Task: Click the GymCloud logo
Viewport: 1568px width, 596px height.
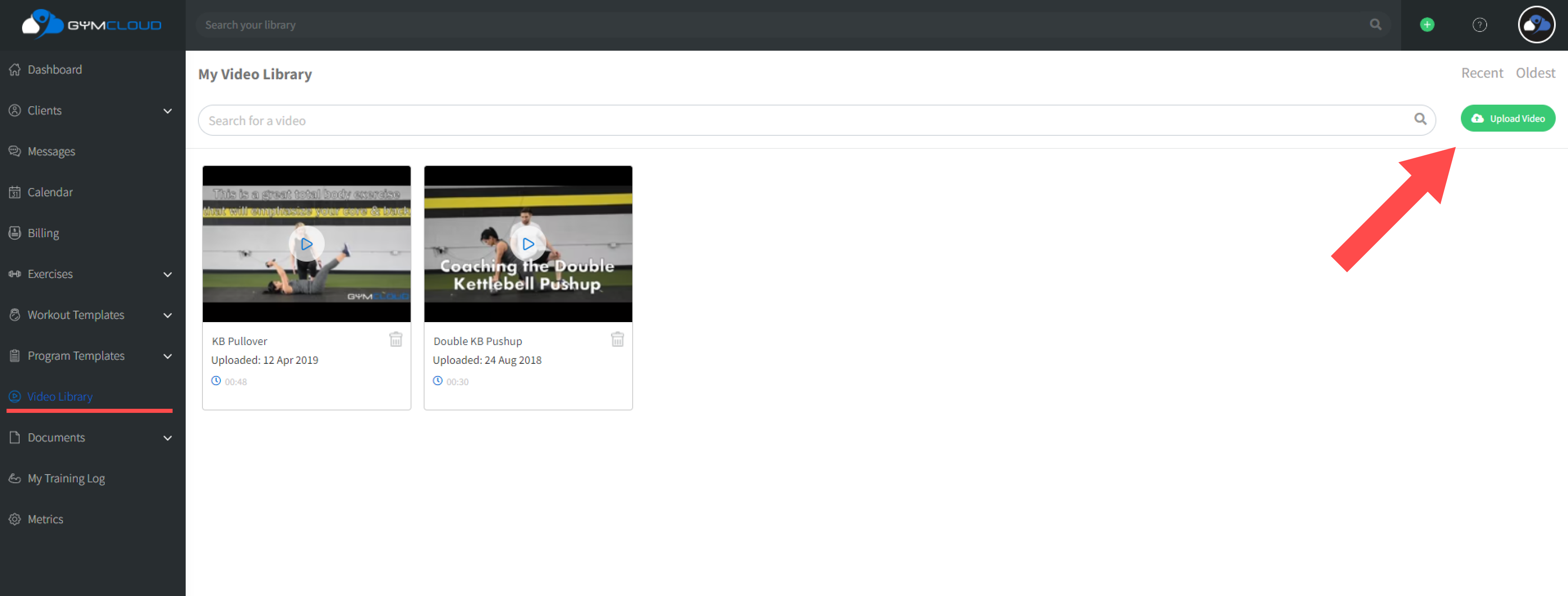Action: pyautogui.click(x=92, y=25)
